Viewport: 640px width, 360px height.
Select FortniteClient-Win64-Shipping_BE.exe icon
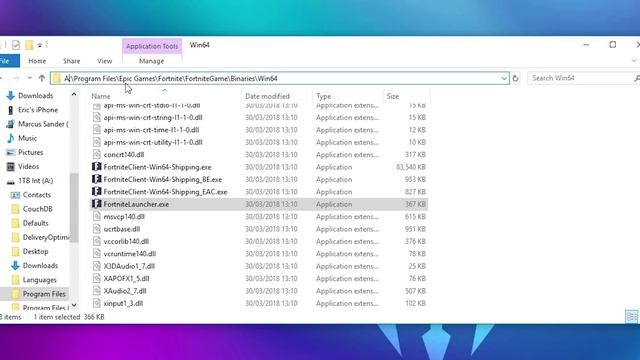tap(96, 179)
